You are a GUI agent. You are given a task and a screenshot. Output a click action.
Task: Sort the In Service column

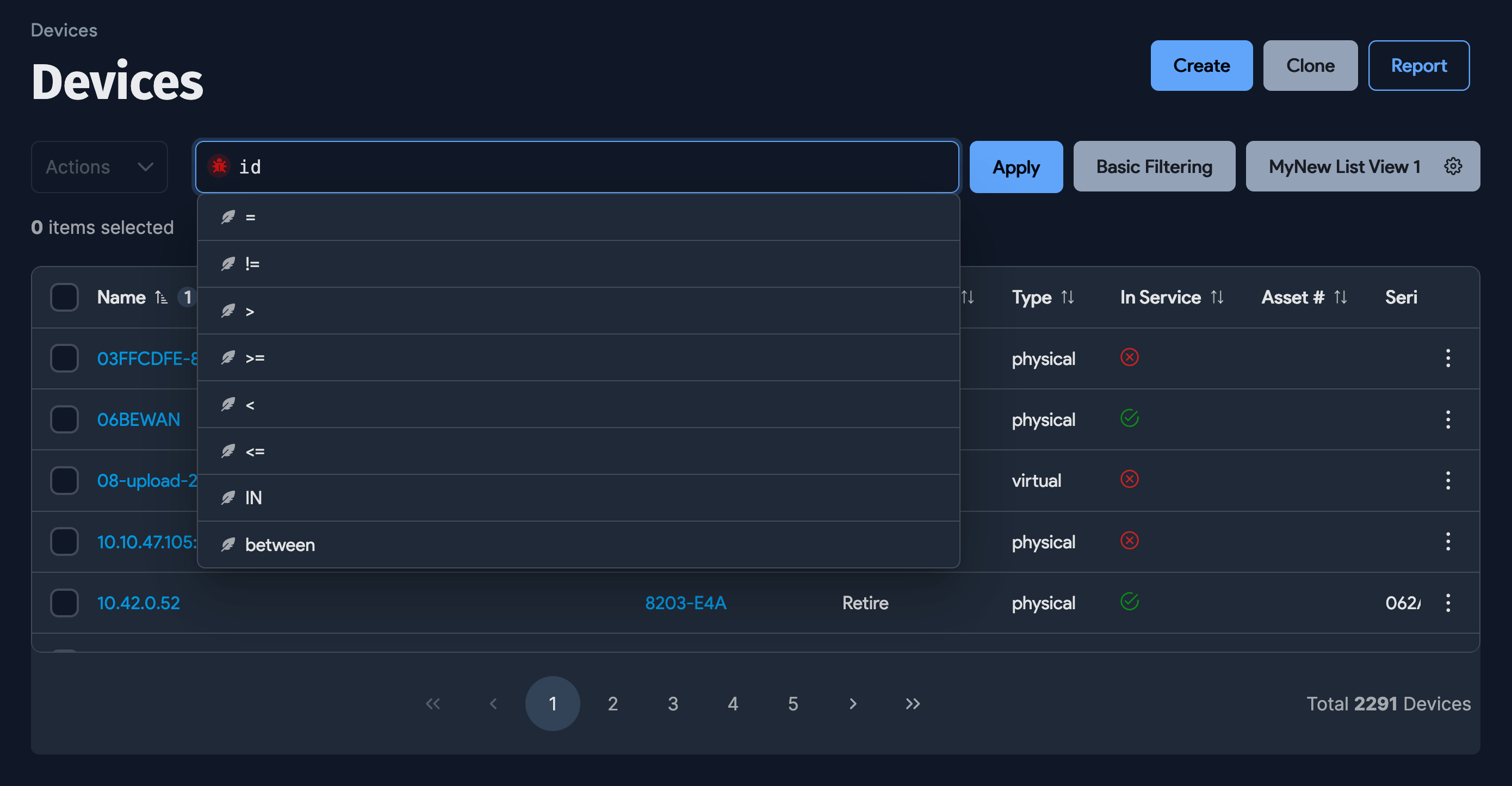pos(1217,298)
